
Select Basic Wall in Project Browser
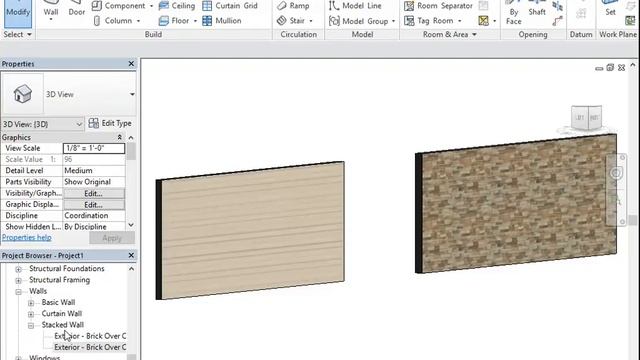point(58,302)
